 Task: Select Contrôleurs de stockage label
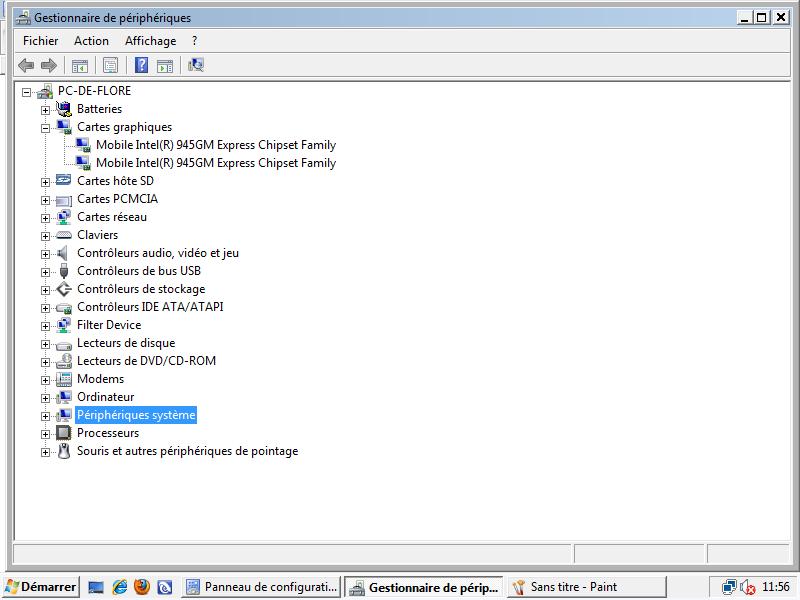[x=141, y=289]
